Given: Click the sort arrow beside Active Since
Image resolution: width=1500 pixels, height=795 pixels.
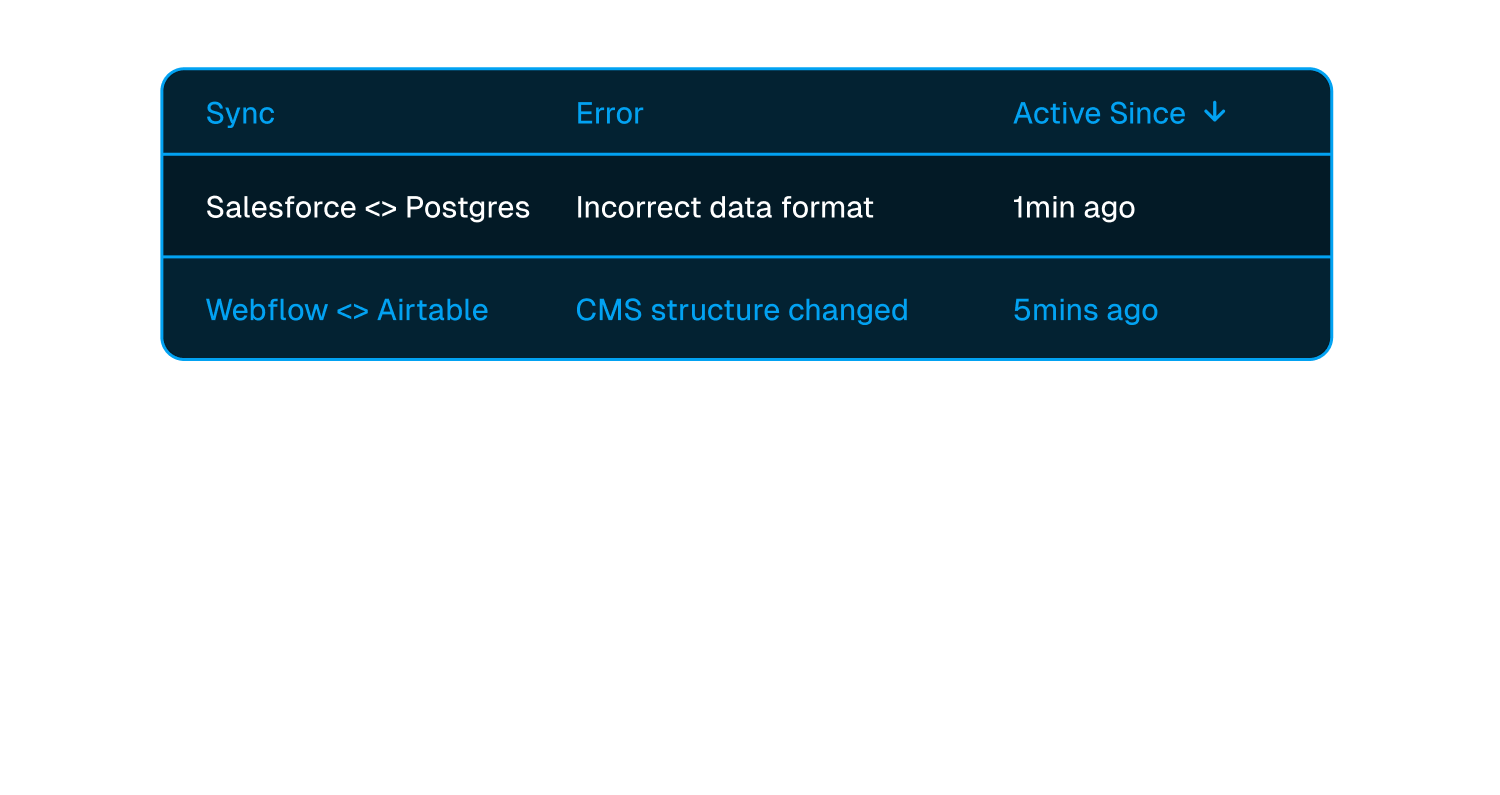Looking at the screenshot, I should [1214, 113].
